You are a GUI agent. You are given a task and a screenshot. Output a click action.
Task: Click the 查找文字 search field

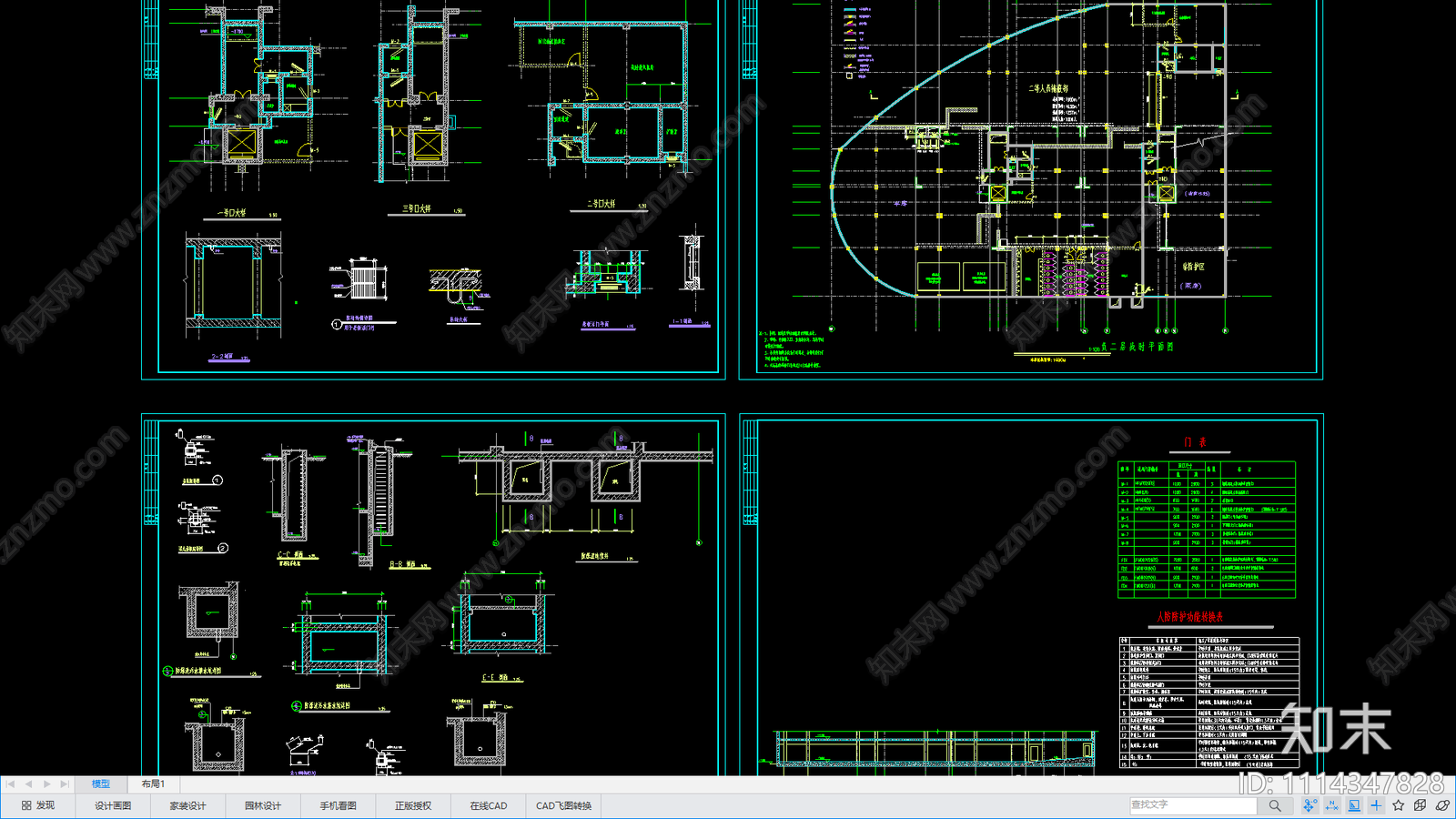[x=1193, y=805]
